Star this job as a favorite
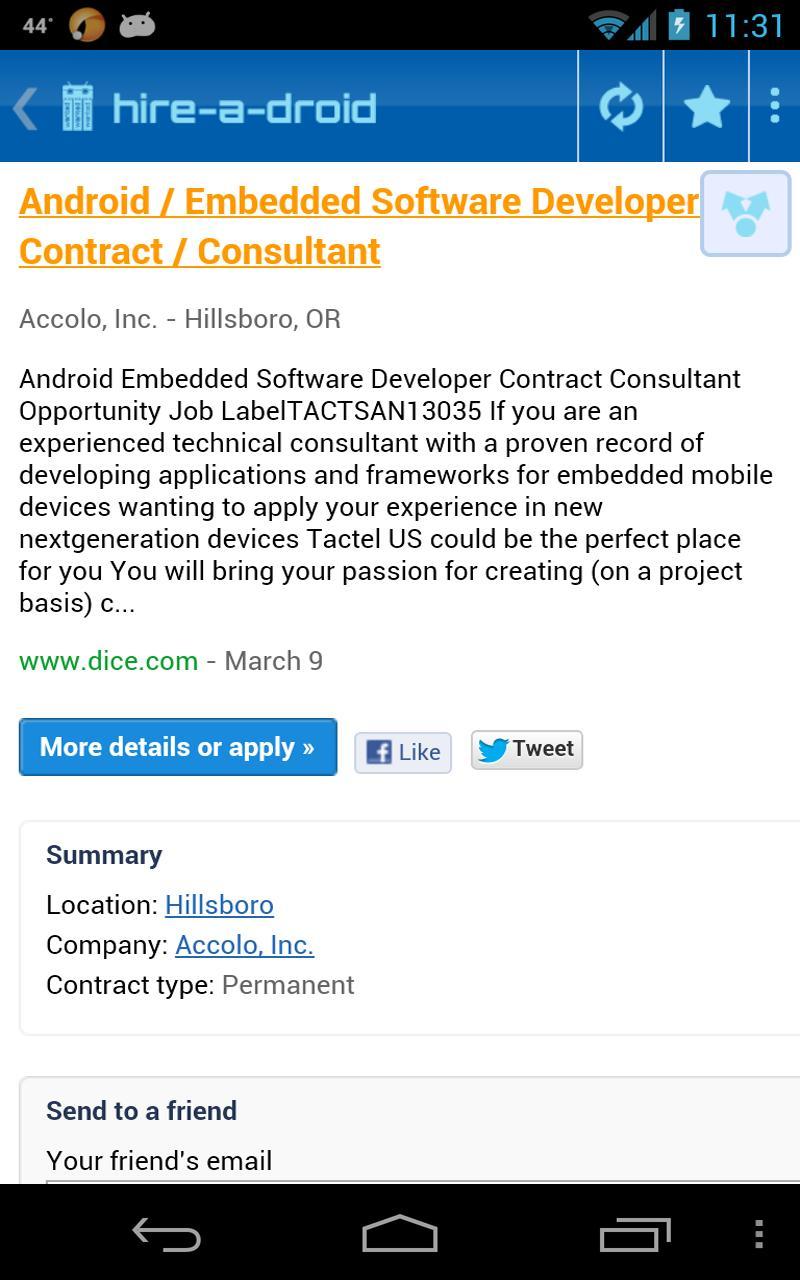Viewport: 800px width, 1280px height. tap(706, 106)
